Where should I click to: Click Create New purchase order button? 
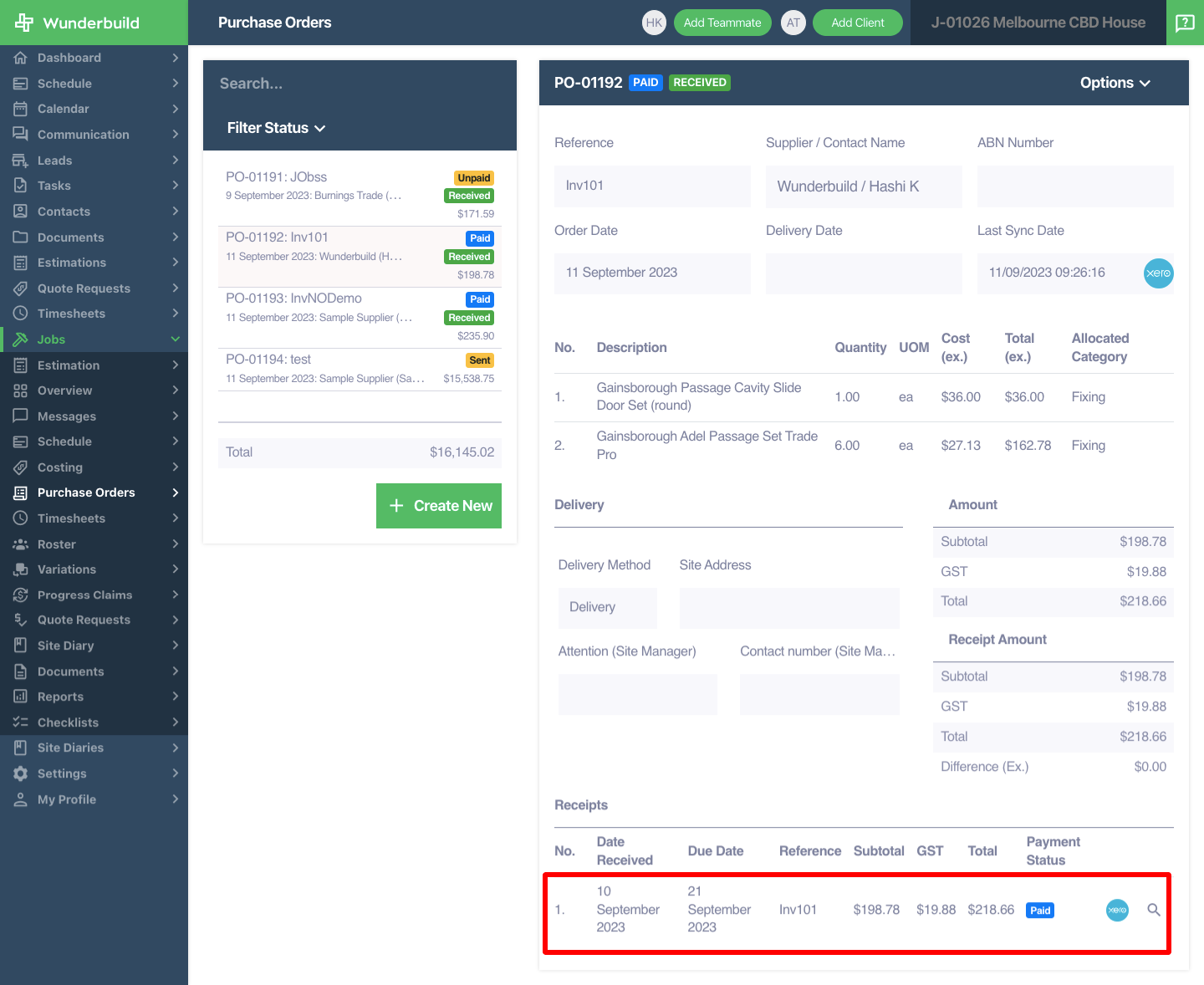click(439, 506)
